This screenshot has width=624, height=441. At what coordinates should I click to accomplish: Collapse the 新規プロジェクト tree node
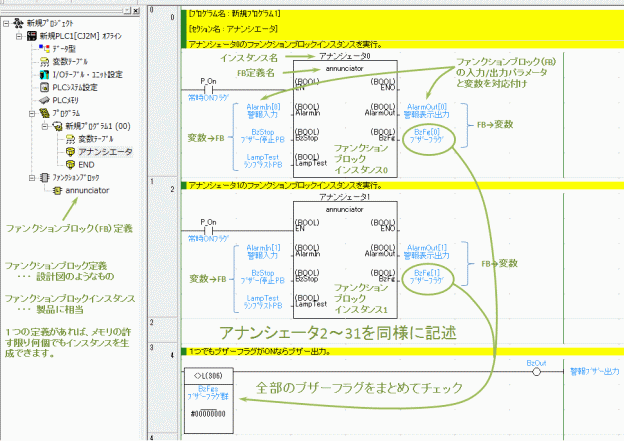tap(6, 23)
